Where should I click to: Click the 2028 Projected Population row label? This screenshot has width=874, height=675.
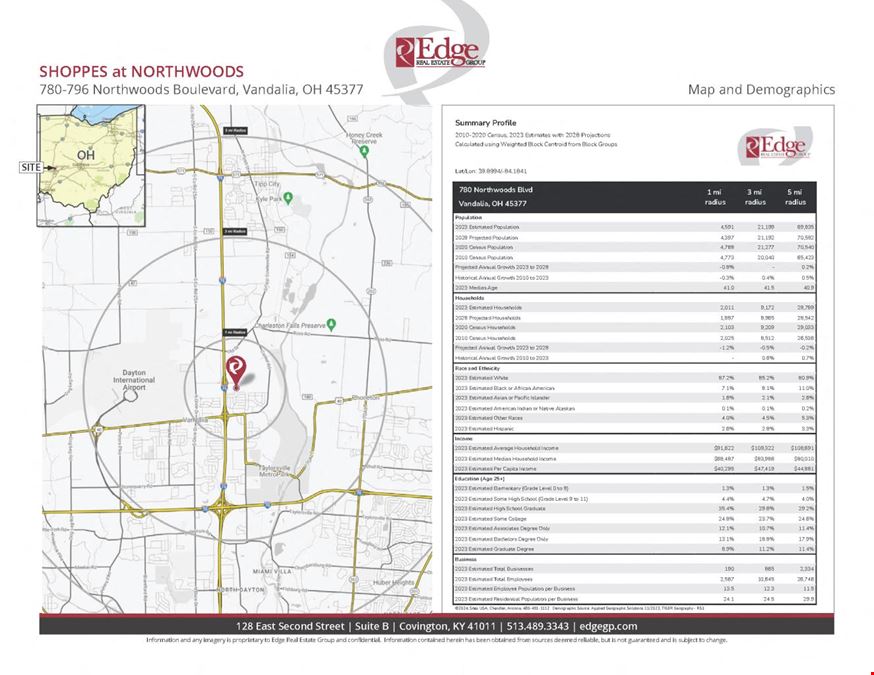click(x=487, y=237)
